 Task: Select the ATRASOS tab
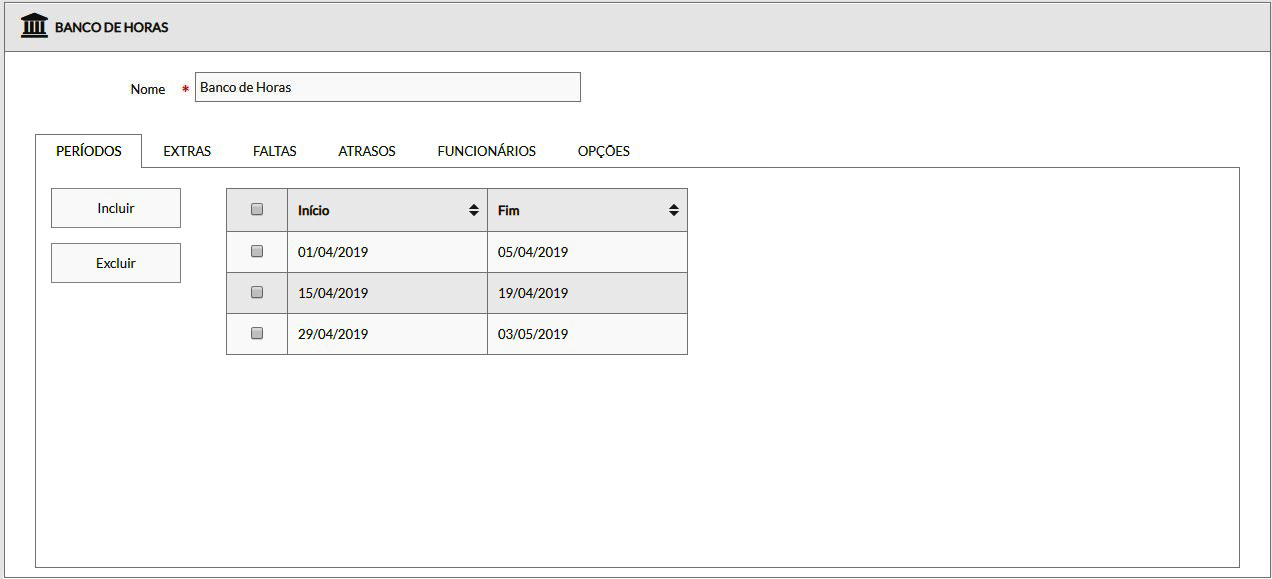(367, 151)
